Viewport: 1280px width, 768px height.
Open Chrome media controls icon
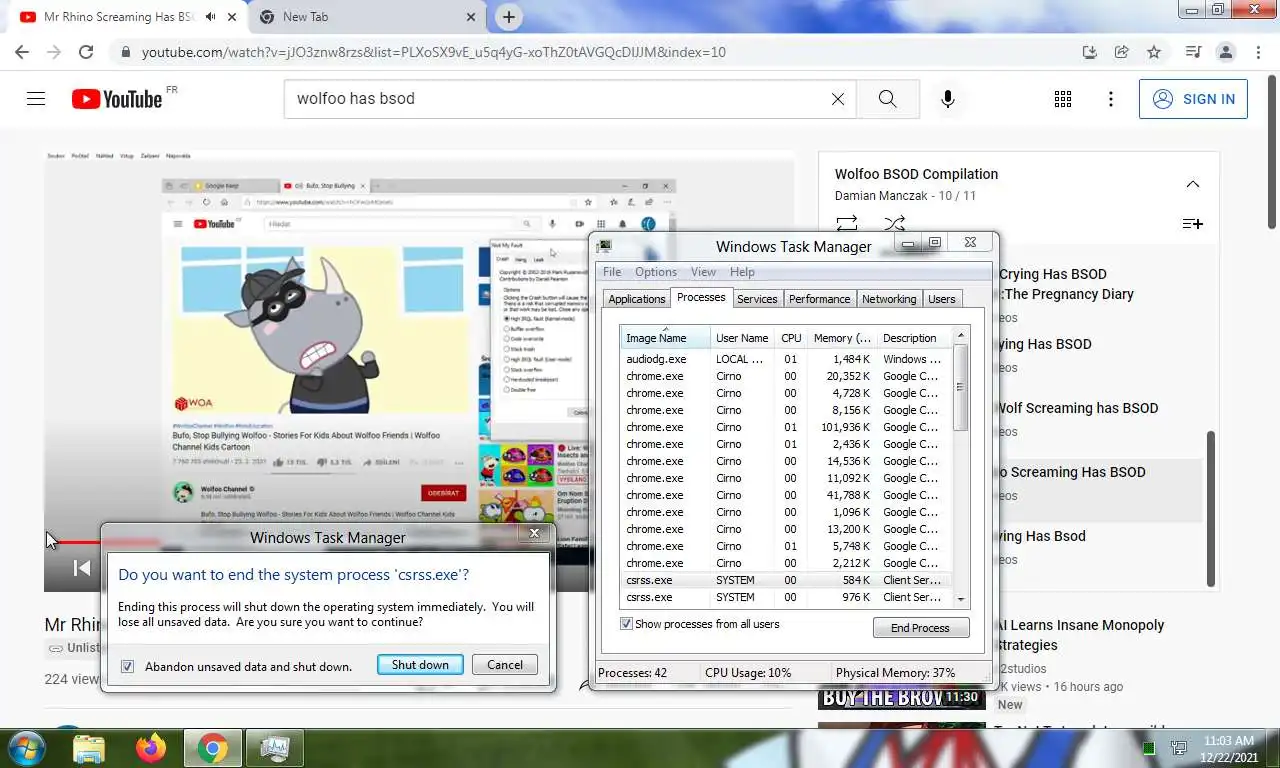coord(1193,52)
